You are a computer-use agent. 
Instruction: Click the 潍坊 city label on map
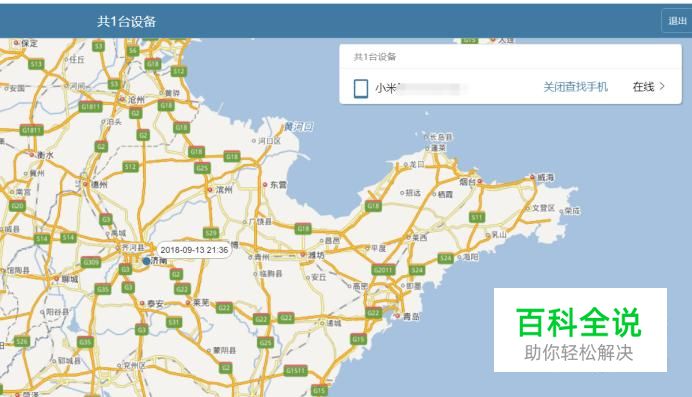(316, 255)
